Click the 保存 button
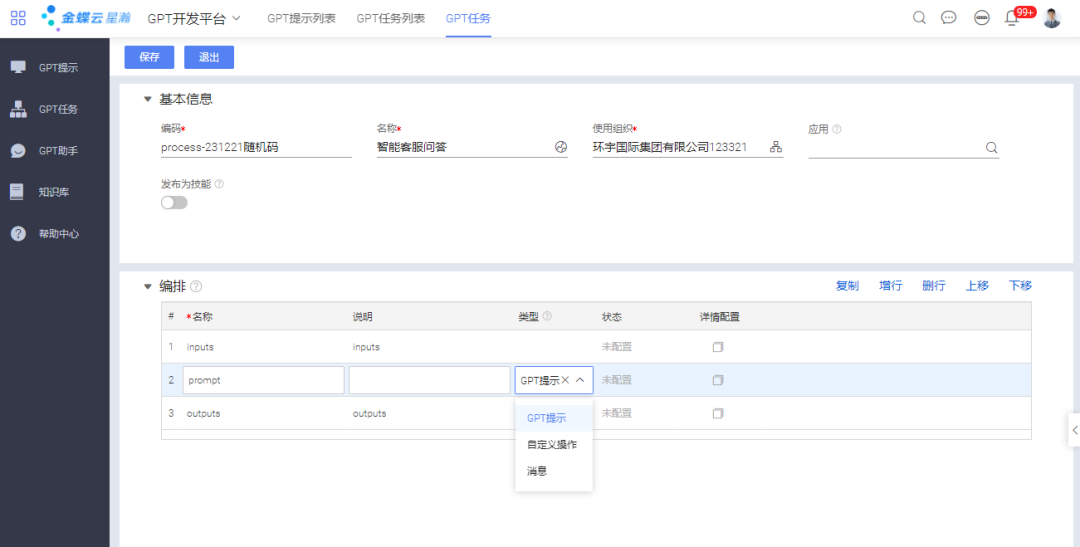The height and width of the screenshot is (547, 1080). pos(149,58)
